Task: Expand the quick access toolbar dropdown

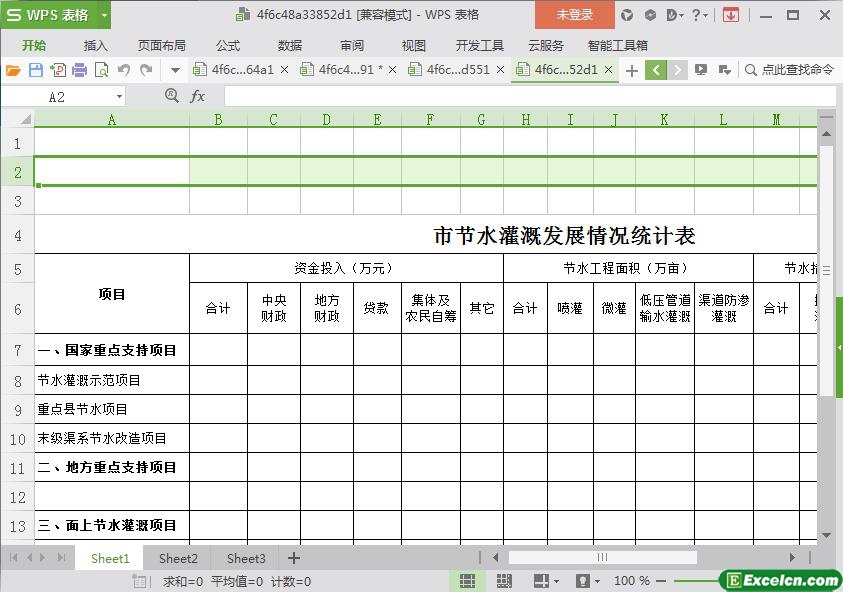Action: [175, 70]
